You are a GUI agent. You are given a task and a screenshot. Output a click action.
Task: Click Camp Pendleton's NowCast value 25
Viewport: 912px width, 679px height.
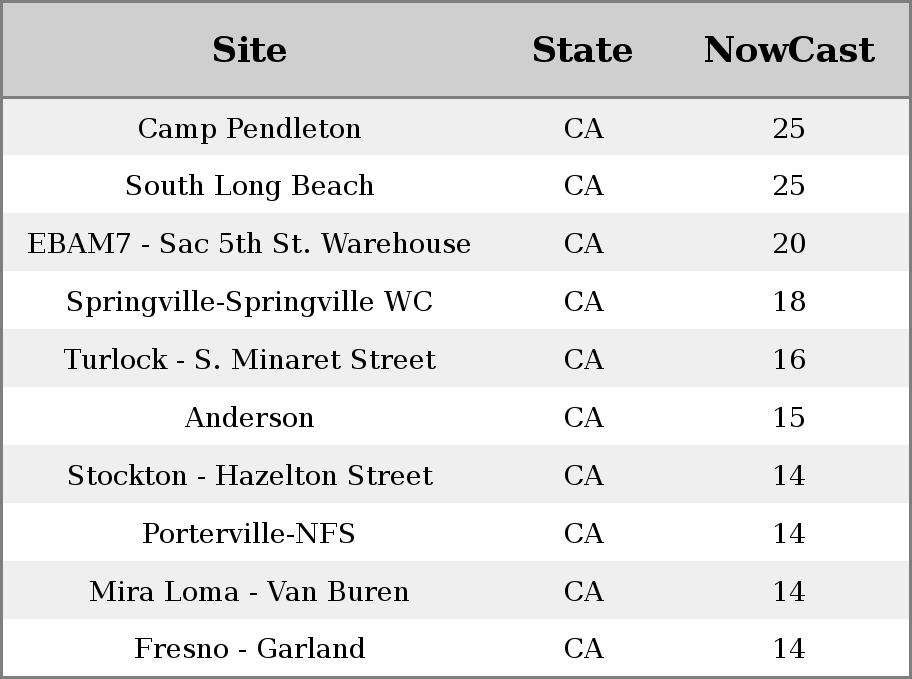tap(789, 129)
